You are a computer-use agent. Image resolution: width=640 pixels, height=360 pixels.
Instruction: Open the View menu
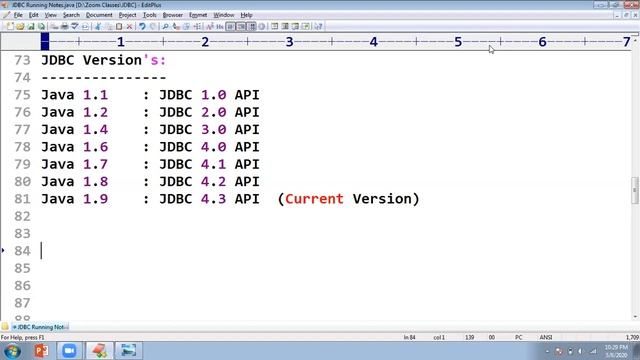coord(51,15)
